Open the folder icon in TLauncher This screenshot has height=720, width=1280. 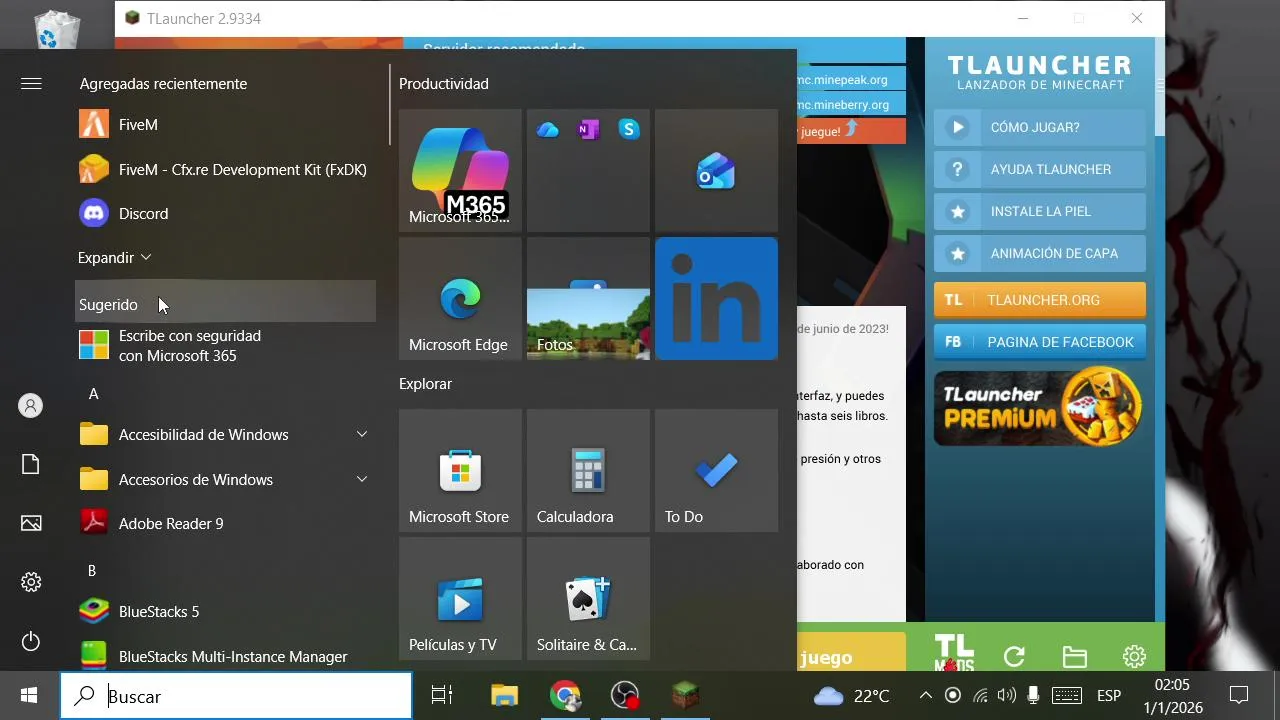(x=1075, y=657)
